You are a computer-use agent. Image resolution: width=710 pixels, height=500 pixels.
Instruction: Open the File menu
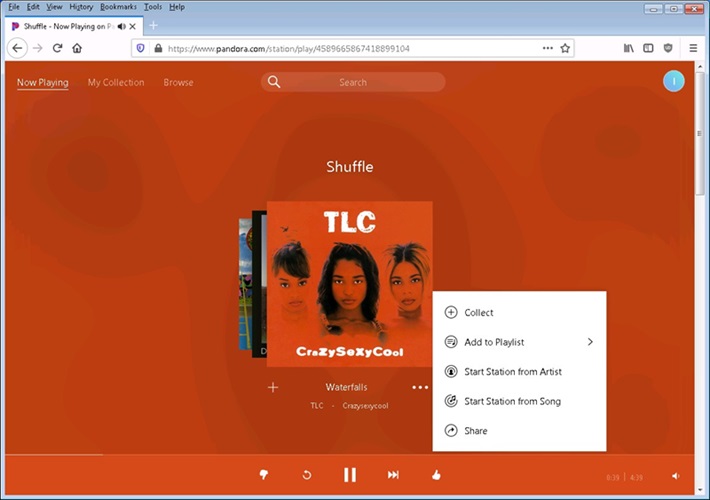coord(14,7)
